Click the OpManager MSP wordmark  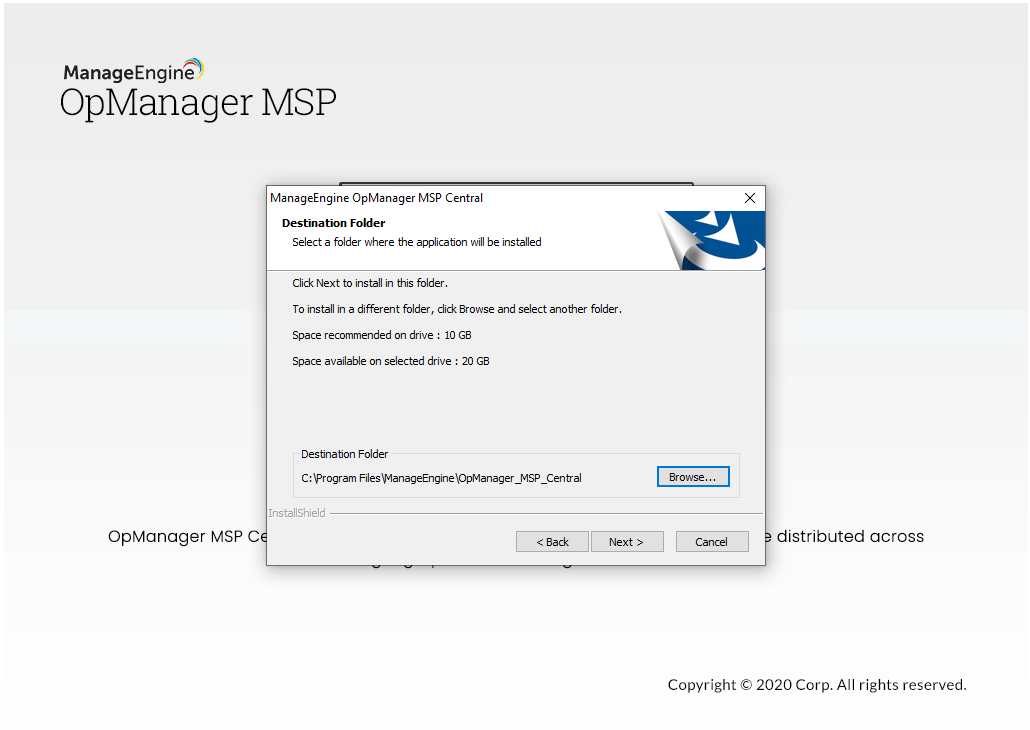197,102
